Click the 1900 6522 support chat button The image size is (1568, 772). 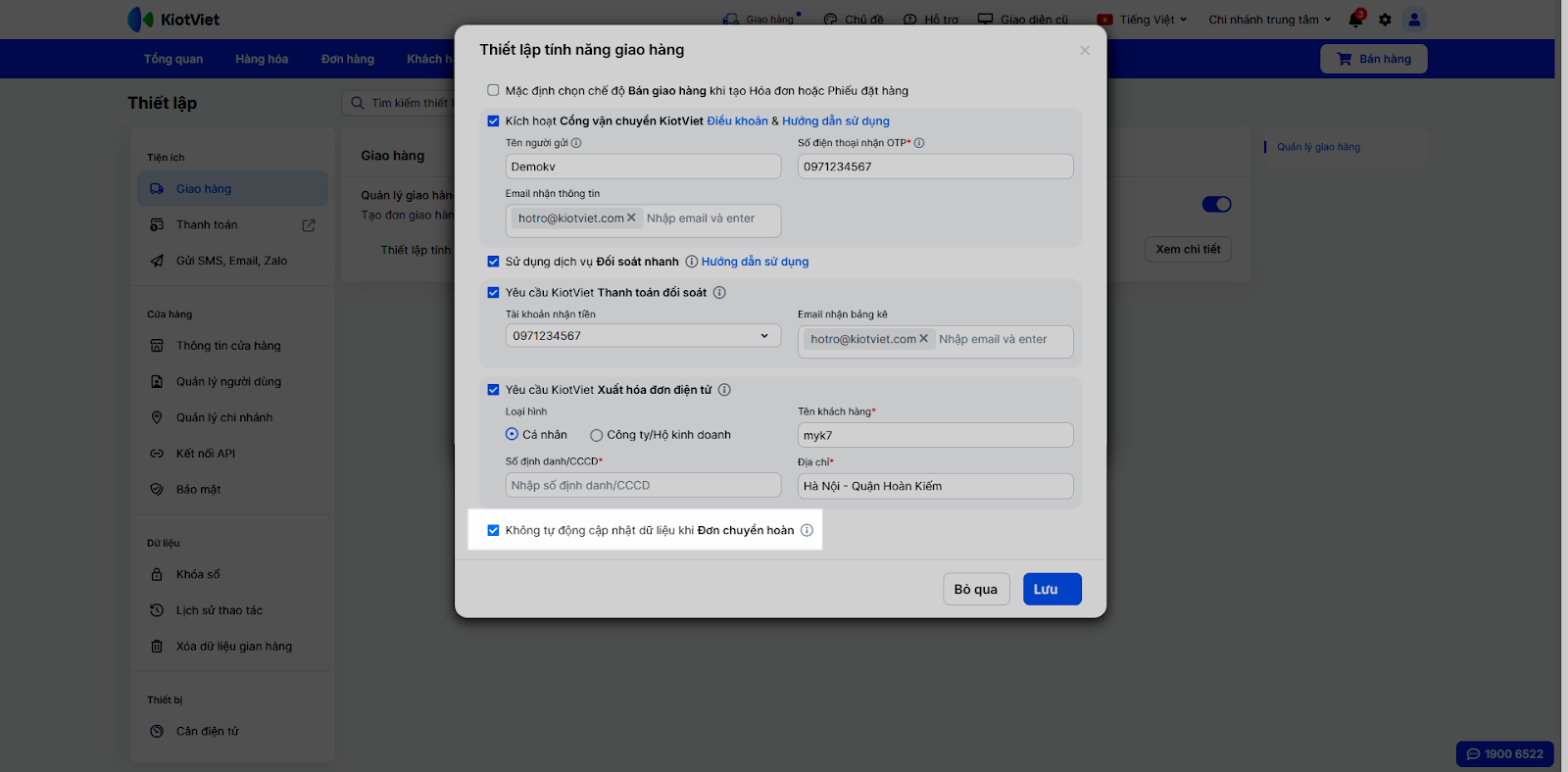[1505, 754]
